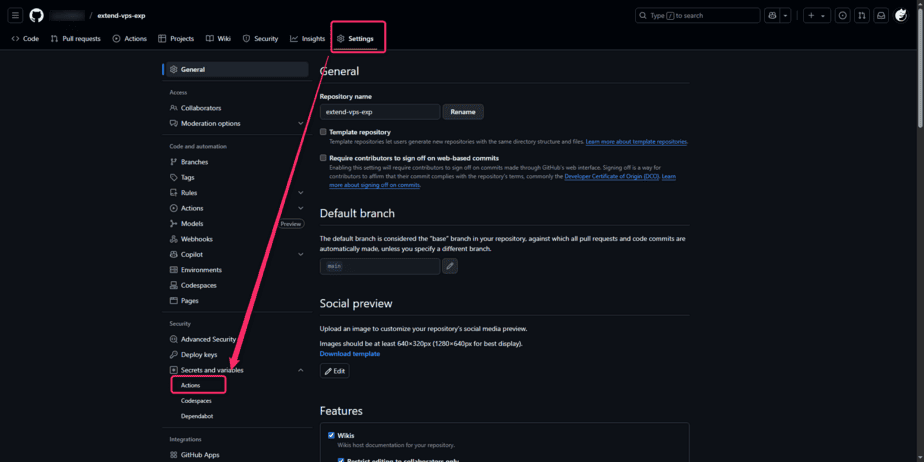The image size is (924, 462).
Task: Click the Preview badge beside Models
Action: [291, 224]
